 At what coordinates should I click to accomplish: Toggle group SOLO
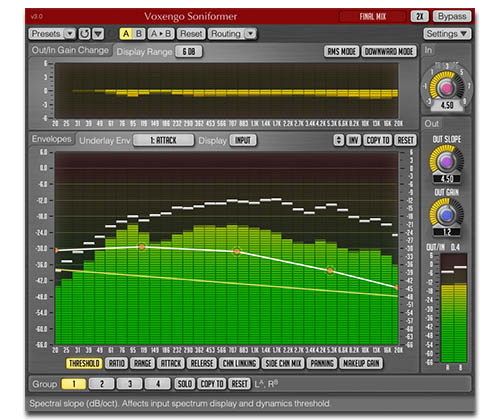click(184, 384)
